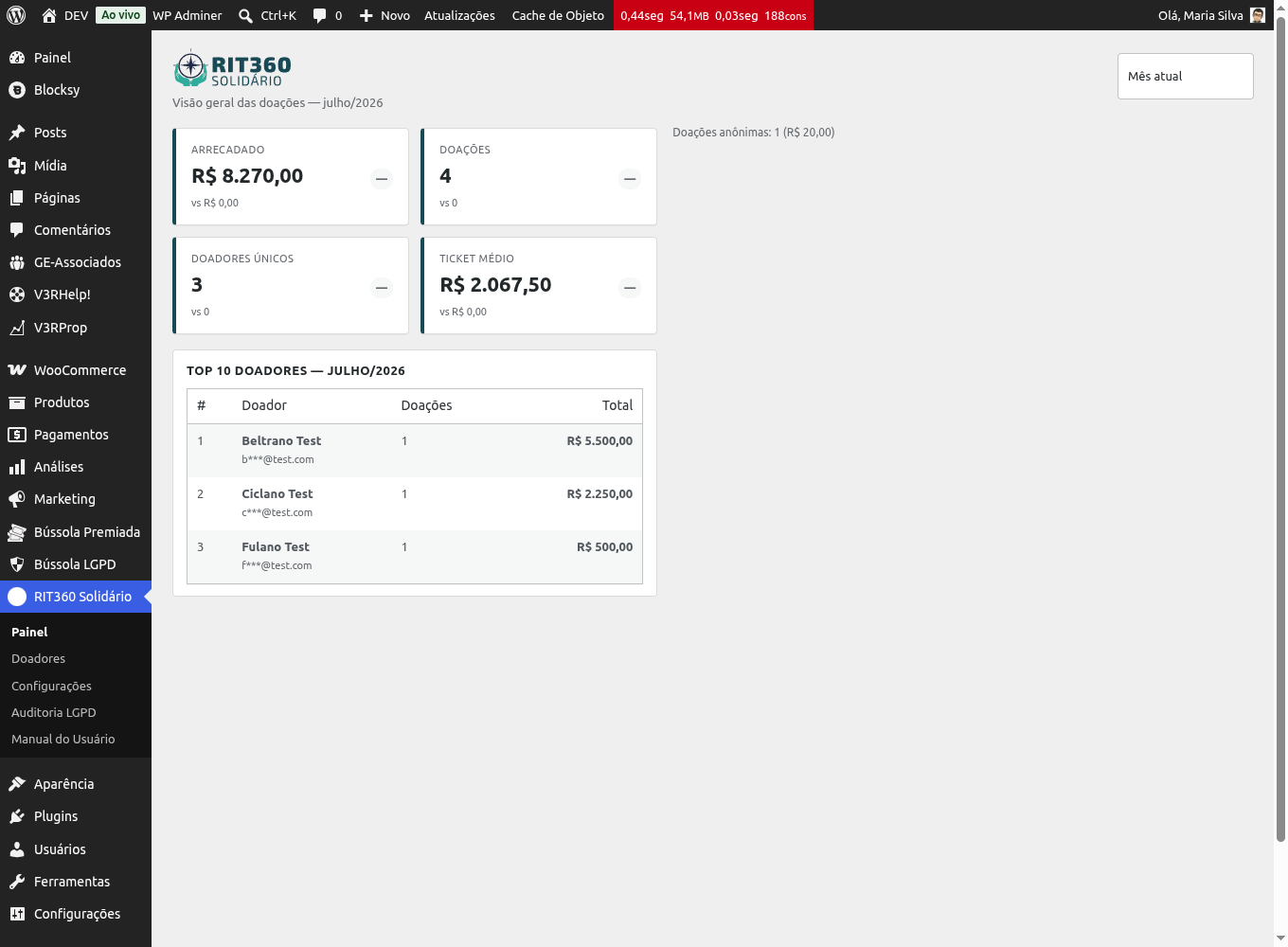The height and width of the screenshot is (947, 1288).
Task: Click the R$ 2.250,00 total cell
Action: pyautogui.click(x=599, y=494)
